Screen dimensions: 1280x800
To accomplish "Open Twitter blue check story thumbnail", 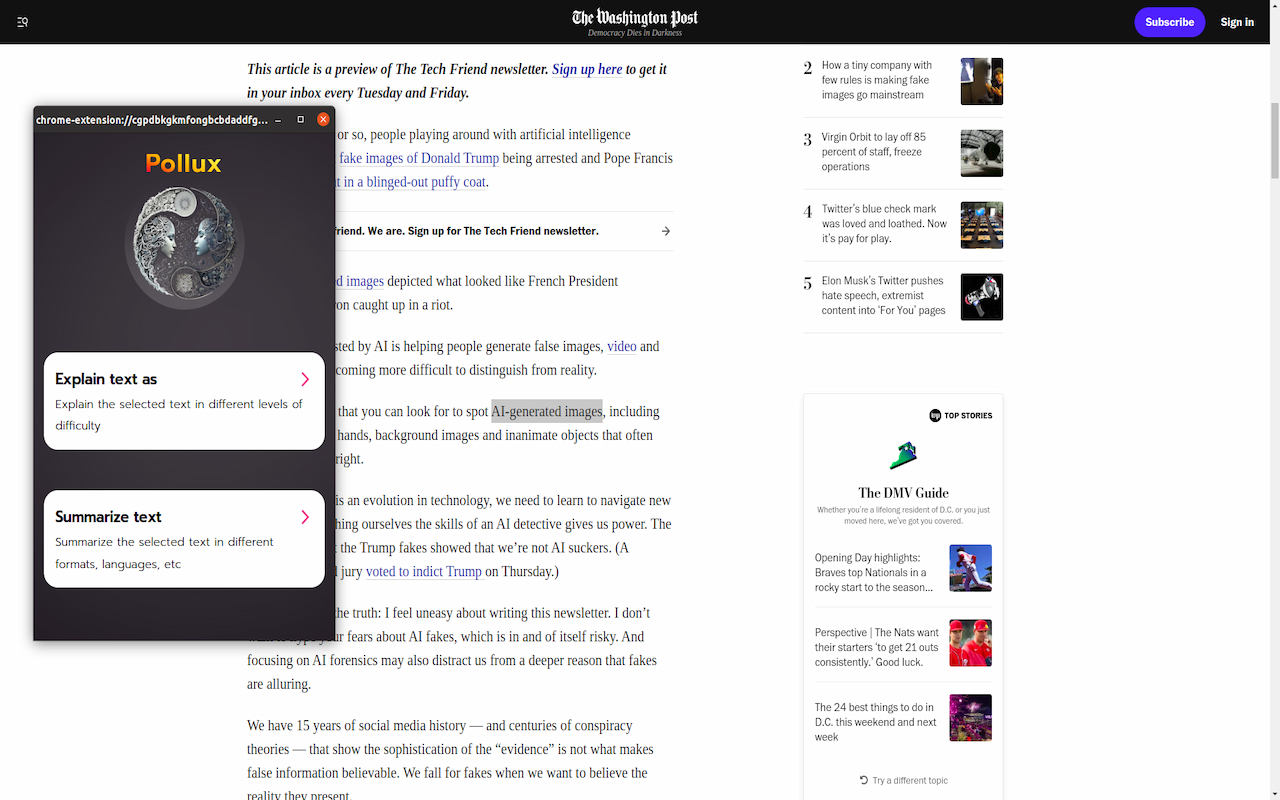I will pyautogui.click(x=982, y=225).
